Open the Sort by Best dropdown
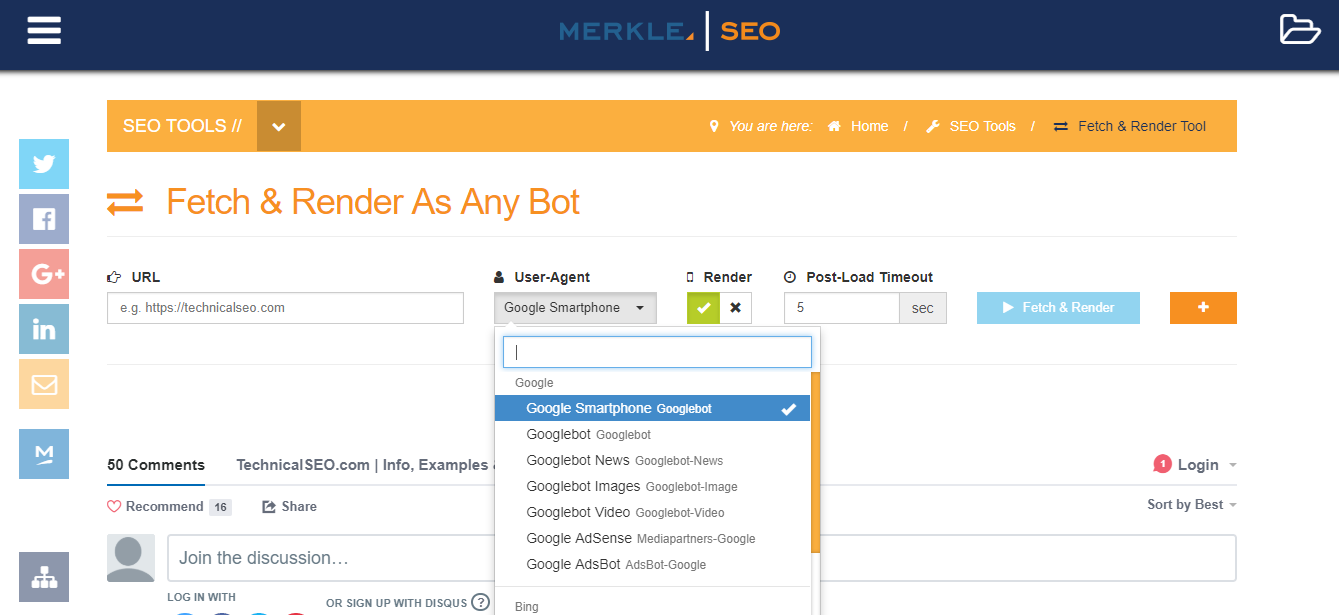 [1191, 505]
